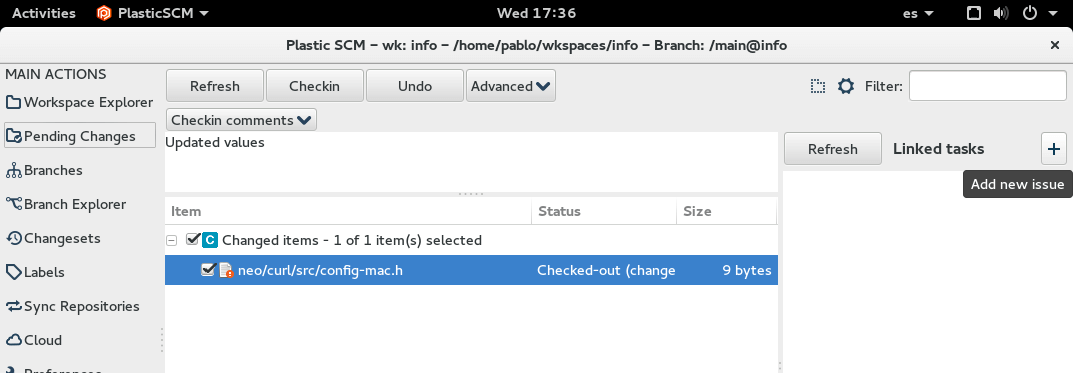Click the dotted selection rectangle icon
The width and height of the screenshot is (1073, 373).
click(x=818, y=86)
